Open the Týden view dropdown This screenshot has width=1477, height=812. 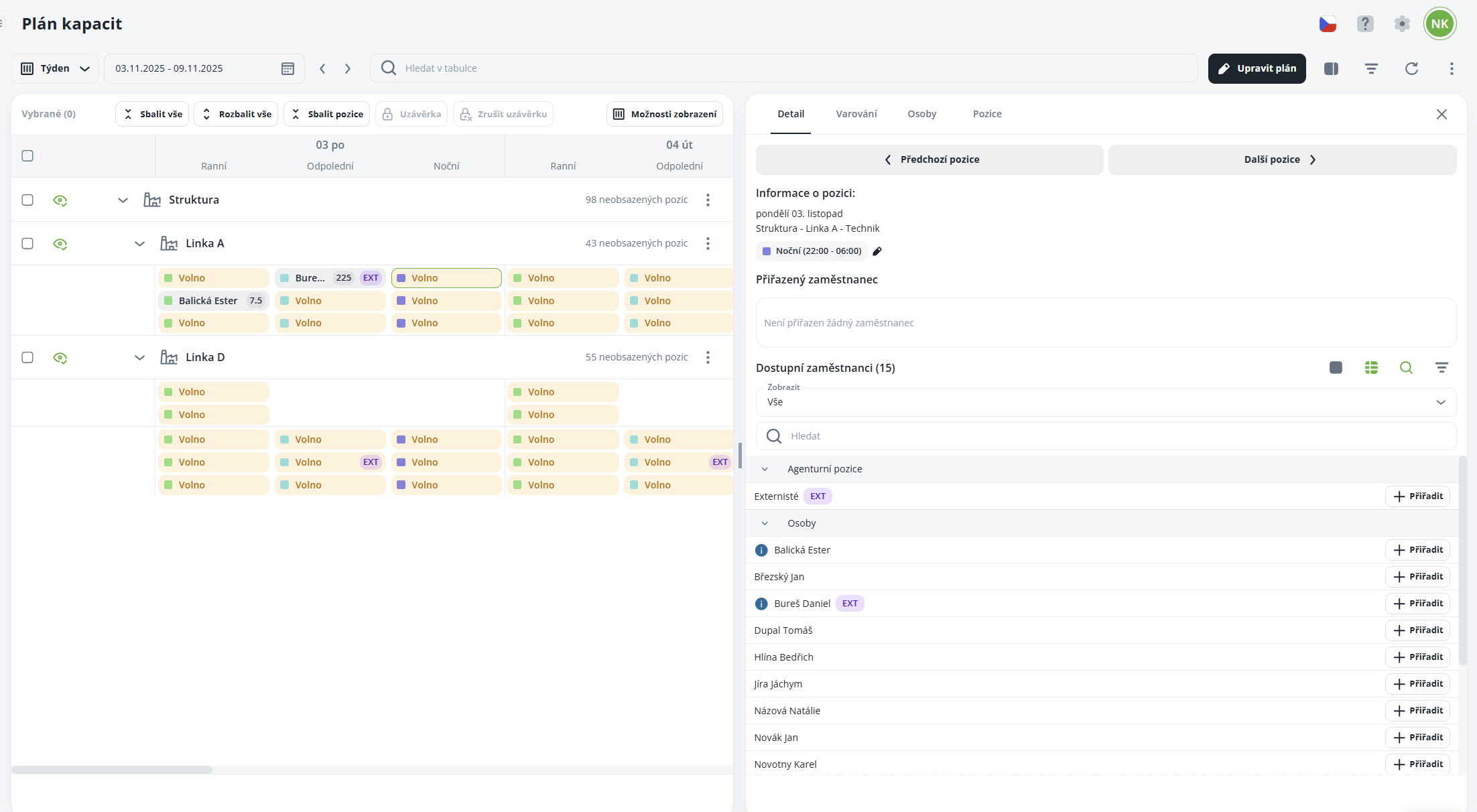pos(55,68)
